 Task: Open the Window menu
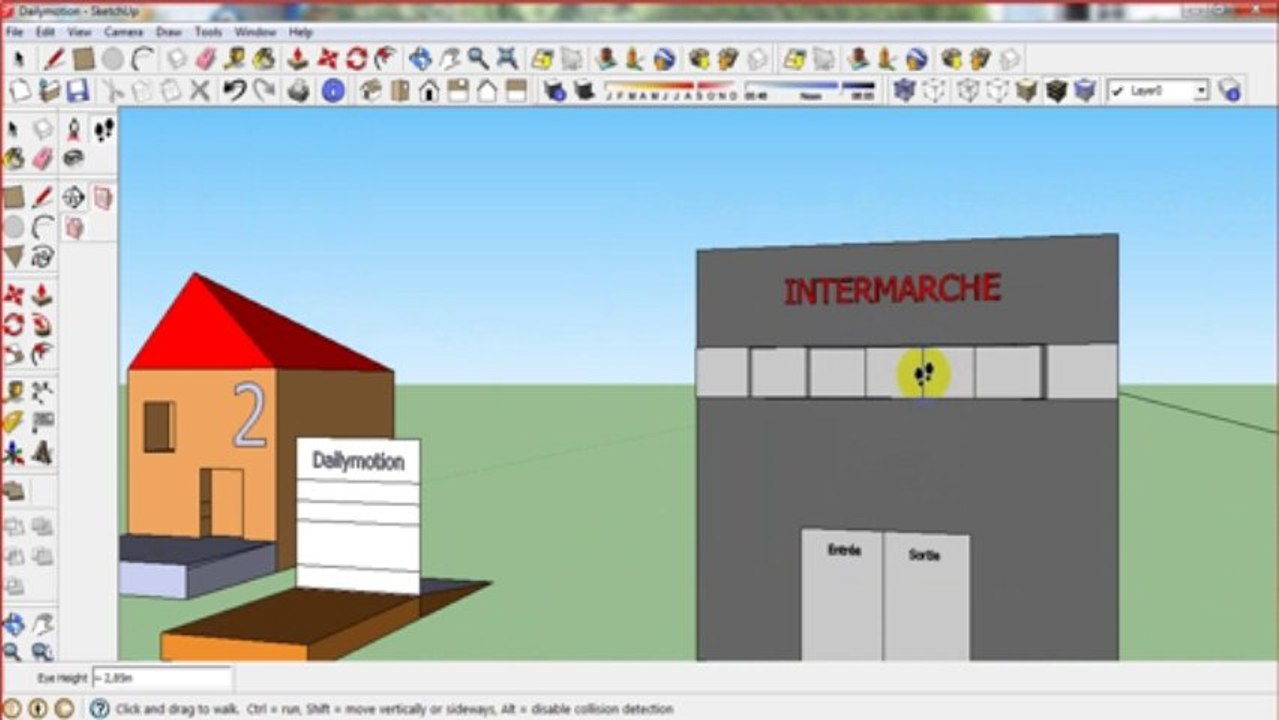tap(255, 32)
